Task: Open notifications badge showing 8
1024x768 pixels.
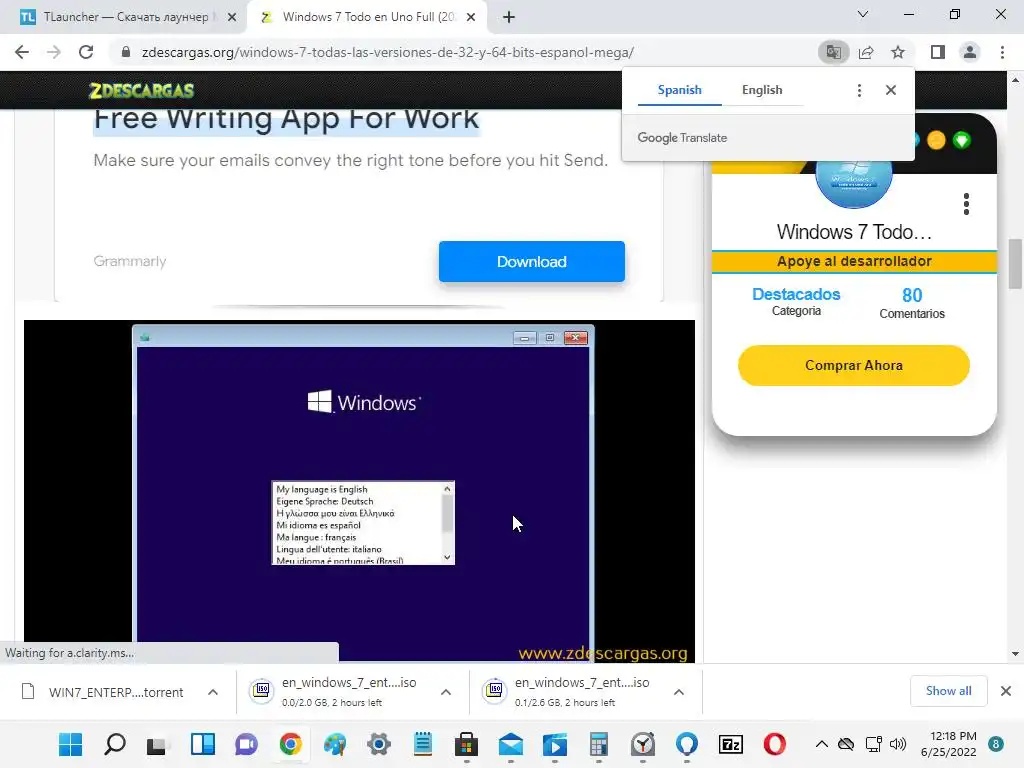Action: (x=996, y=744)
